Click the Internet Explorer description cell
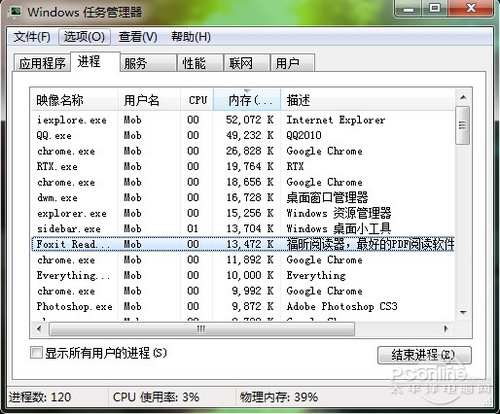Screen dimensions: 500x414 tap(336, 120)
